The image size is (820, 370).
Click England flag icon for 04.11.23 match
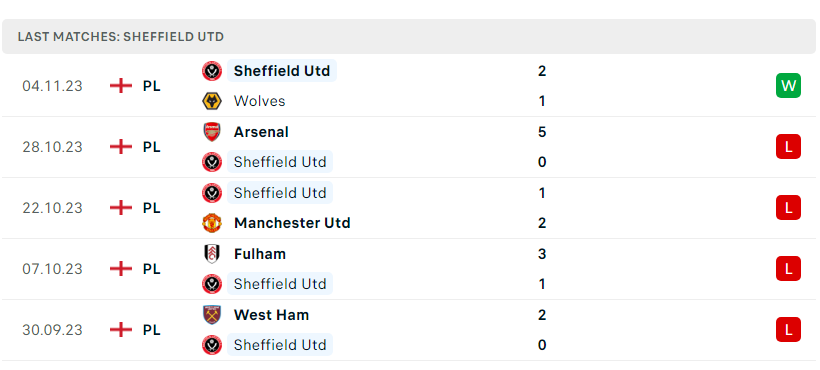point(121,86)
